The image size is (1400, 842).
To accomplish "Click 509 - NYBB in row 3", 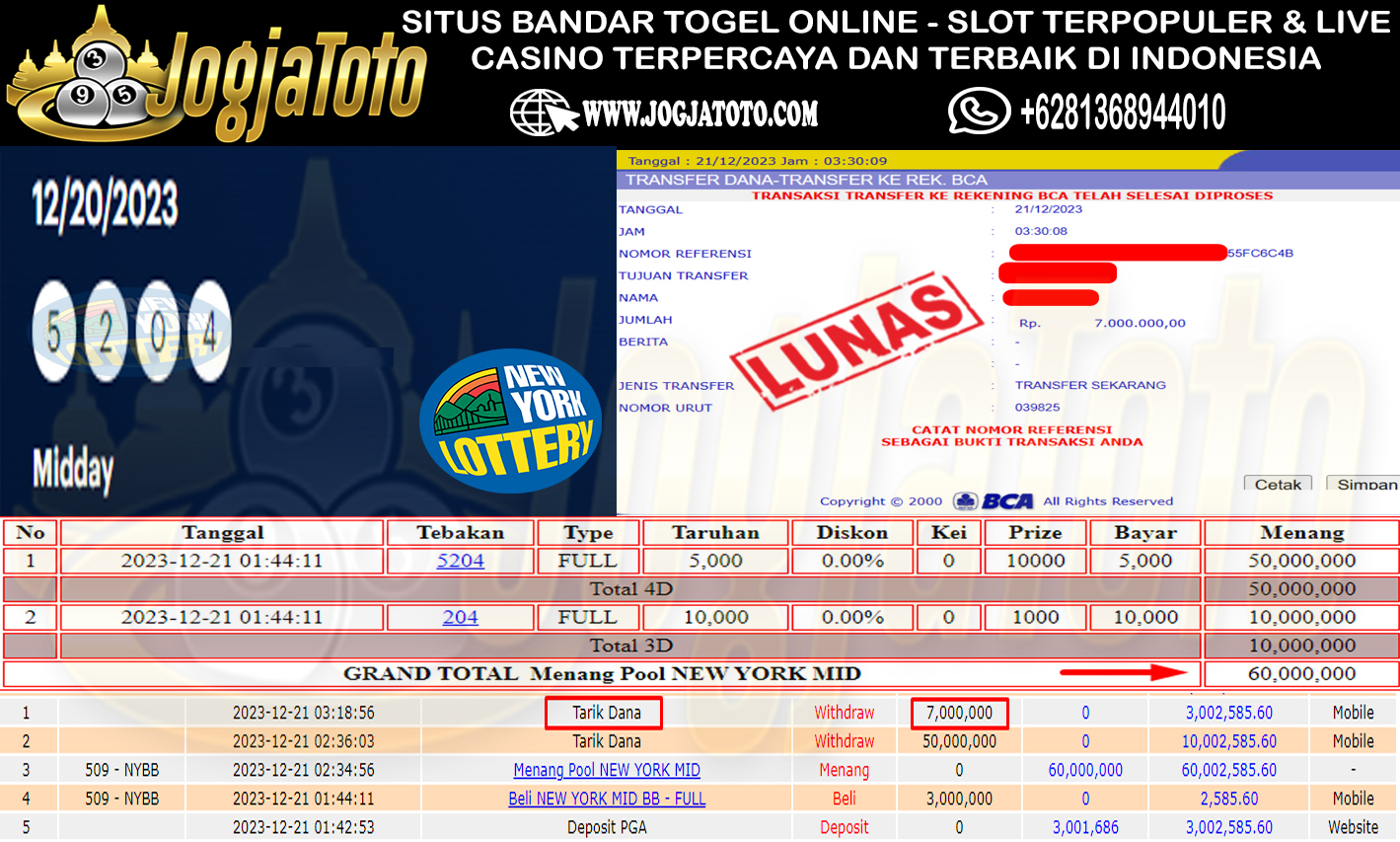I will [x=122, y=770].
